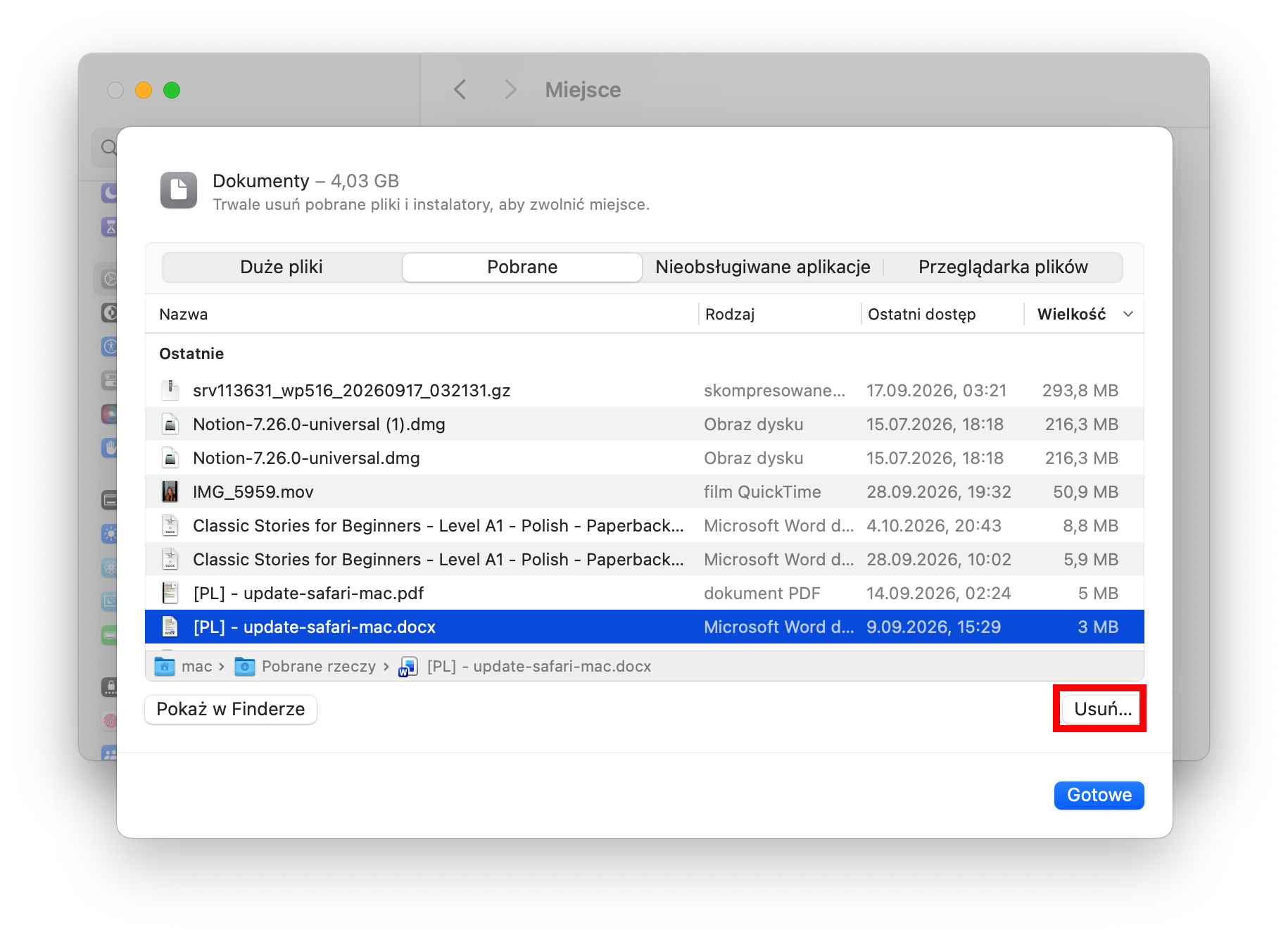The image size is (1288, 942).
Task: Click the update-safari-mac.pdf file icon
Action: click(x=170, y=593)
